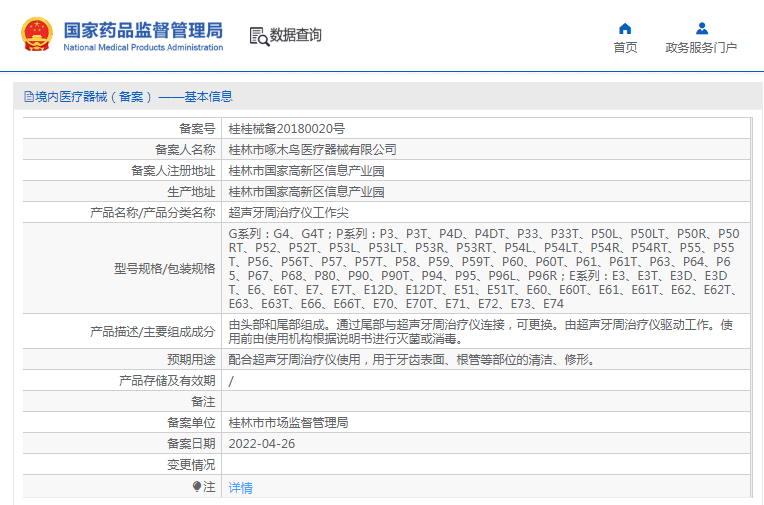The image size is (764, 505).
Task: Select filing authority 桂林市市场监督管理局
Action: [288, 423]
